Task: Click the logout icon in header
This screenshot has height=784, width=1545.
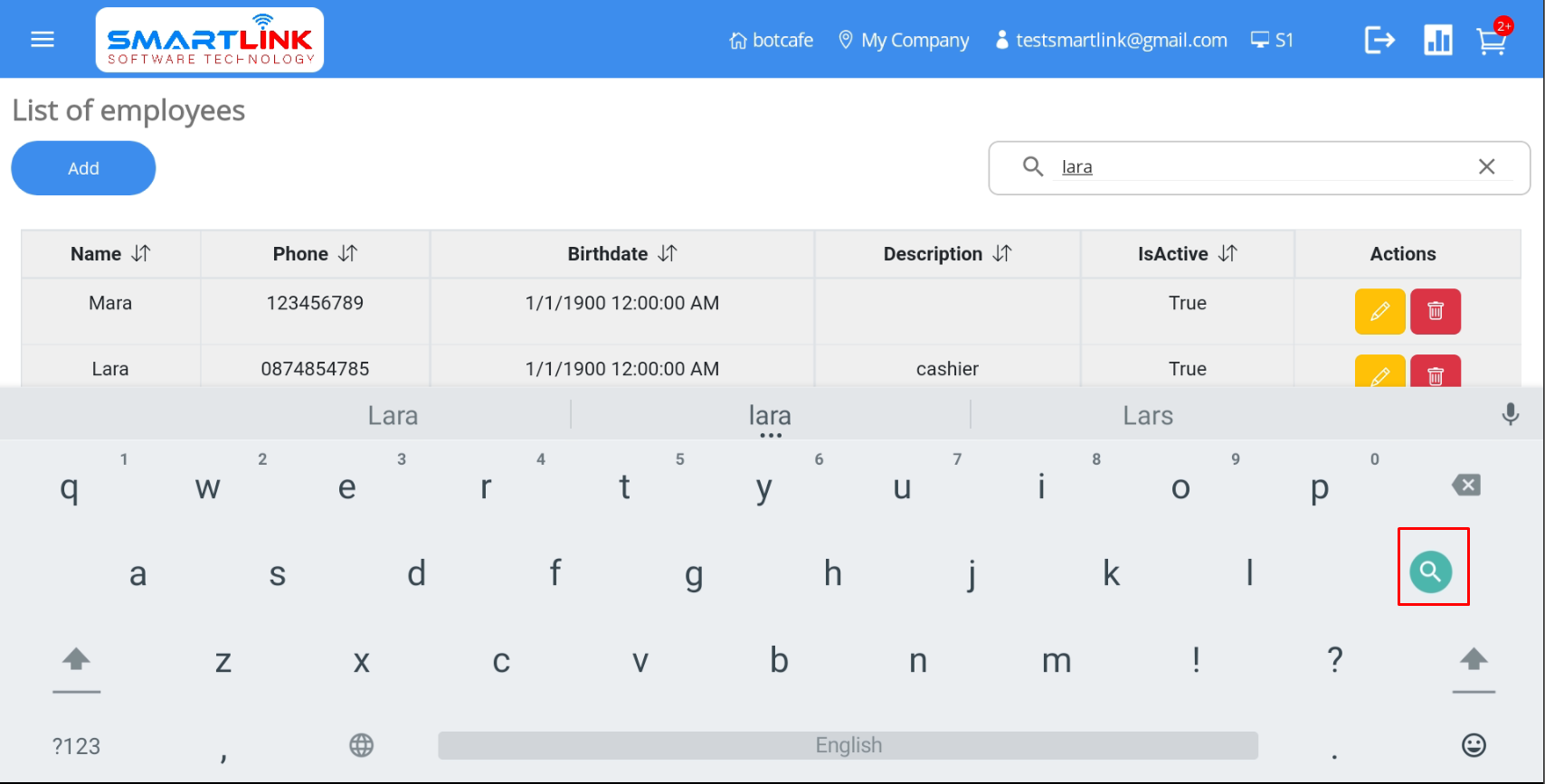Action: coord(1379,40)
